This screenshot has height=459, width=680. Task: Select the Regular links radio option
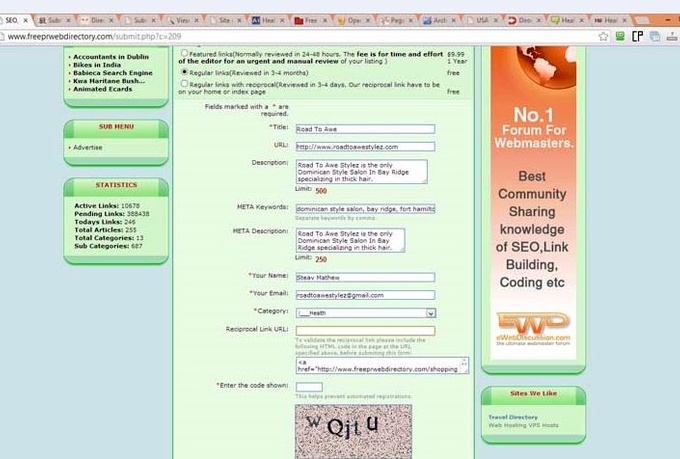point(184,72)
